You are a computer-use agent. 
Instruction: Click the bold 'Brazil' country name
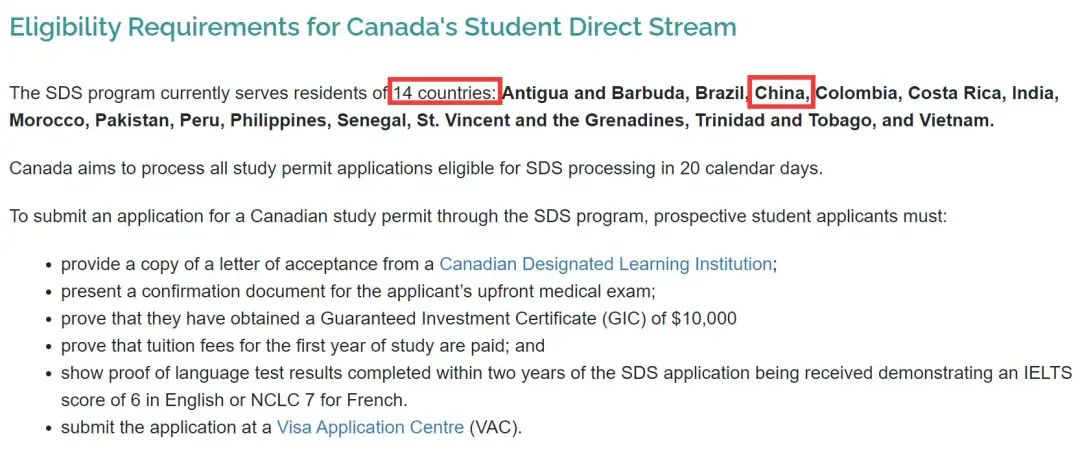(720, 94)
